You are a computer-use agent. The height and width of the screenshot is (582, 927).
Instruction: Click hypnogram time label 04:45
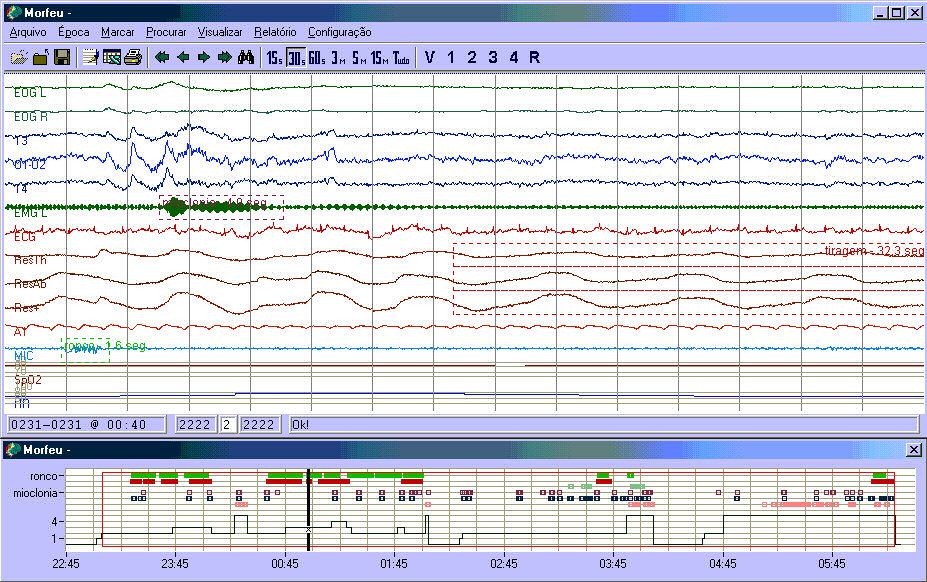tap(722, 564)
